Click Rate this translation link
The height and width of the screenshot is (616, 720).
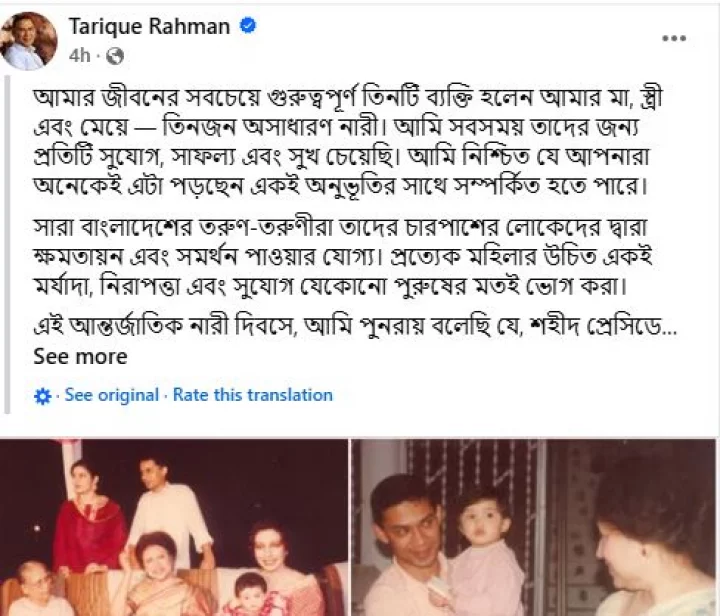pyautogui.click(x=253, y=395)
